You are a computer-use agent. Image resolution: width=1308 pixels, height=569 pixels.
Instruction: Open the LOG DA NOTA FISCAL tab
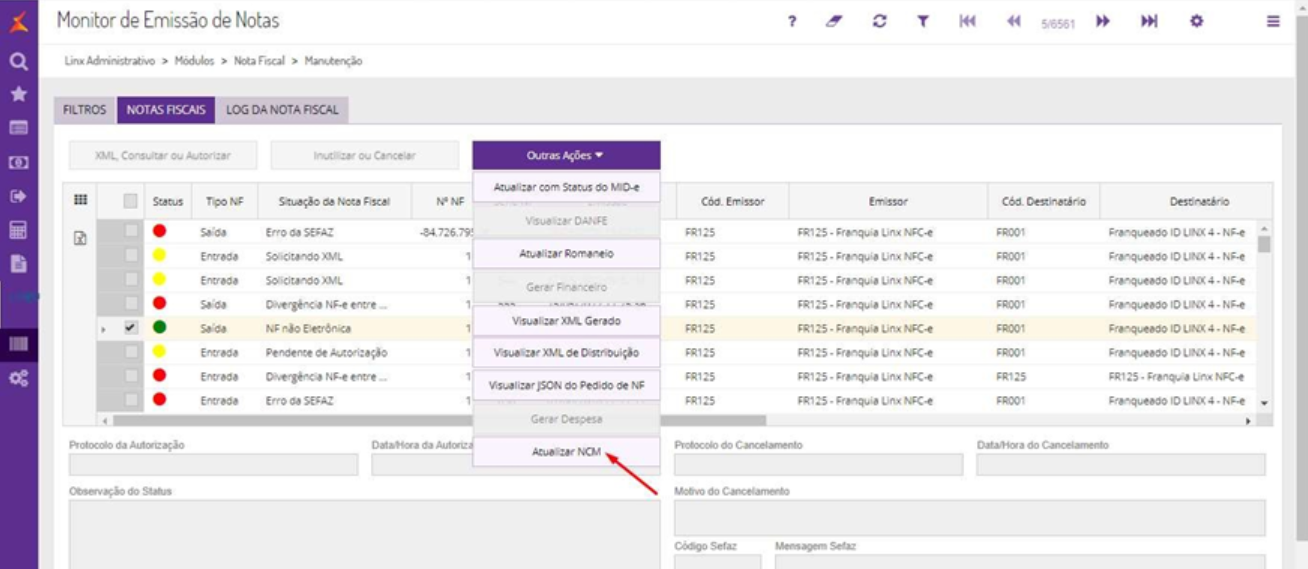tap(282, 110)
